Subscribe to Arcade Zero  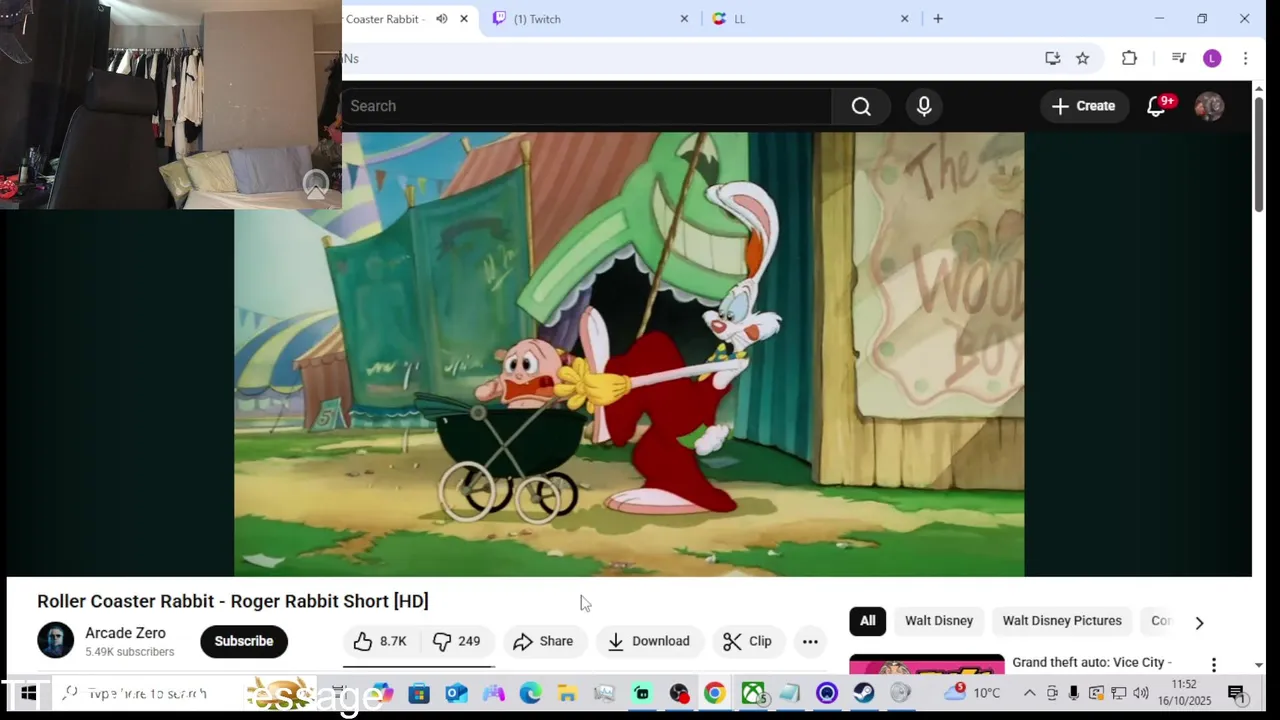click(244, 641)
